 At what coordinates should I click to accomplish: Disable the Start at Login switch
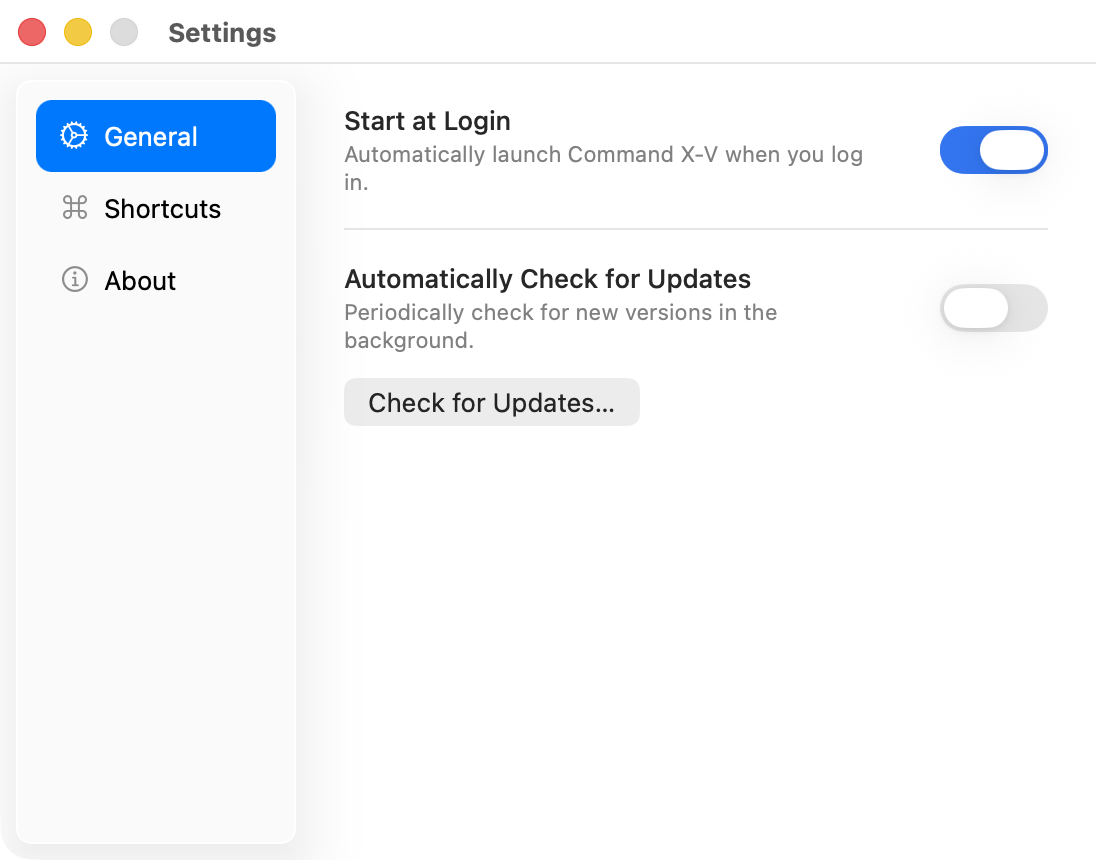(x=993, y=150)
